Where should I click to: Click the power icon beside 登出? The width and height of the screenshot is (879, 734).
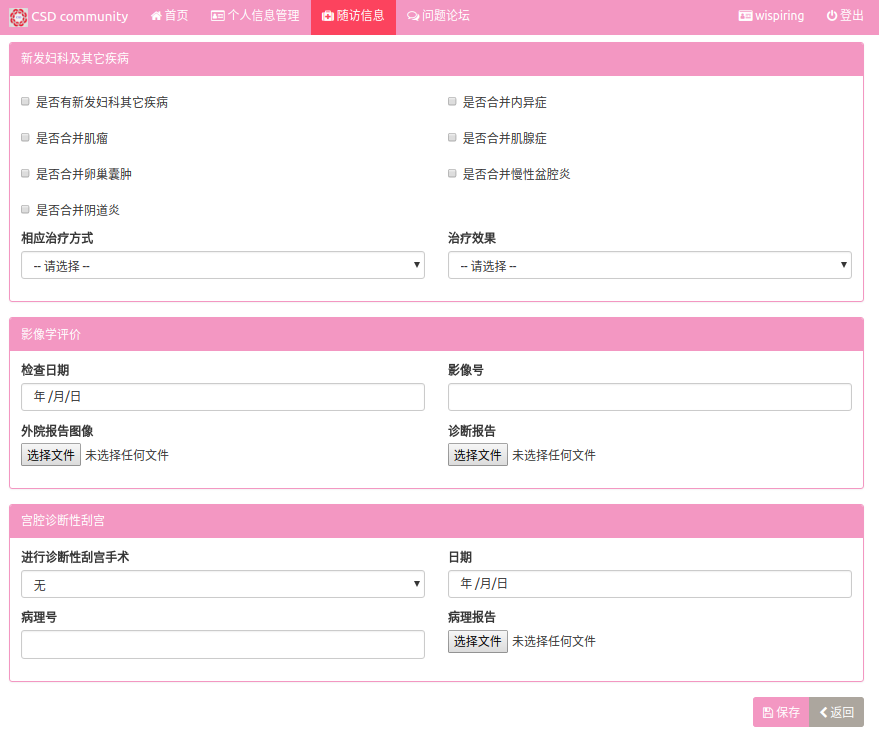(x=832, y=16)
